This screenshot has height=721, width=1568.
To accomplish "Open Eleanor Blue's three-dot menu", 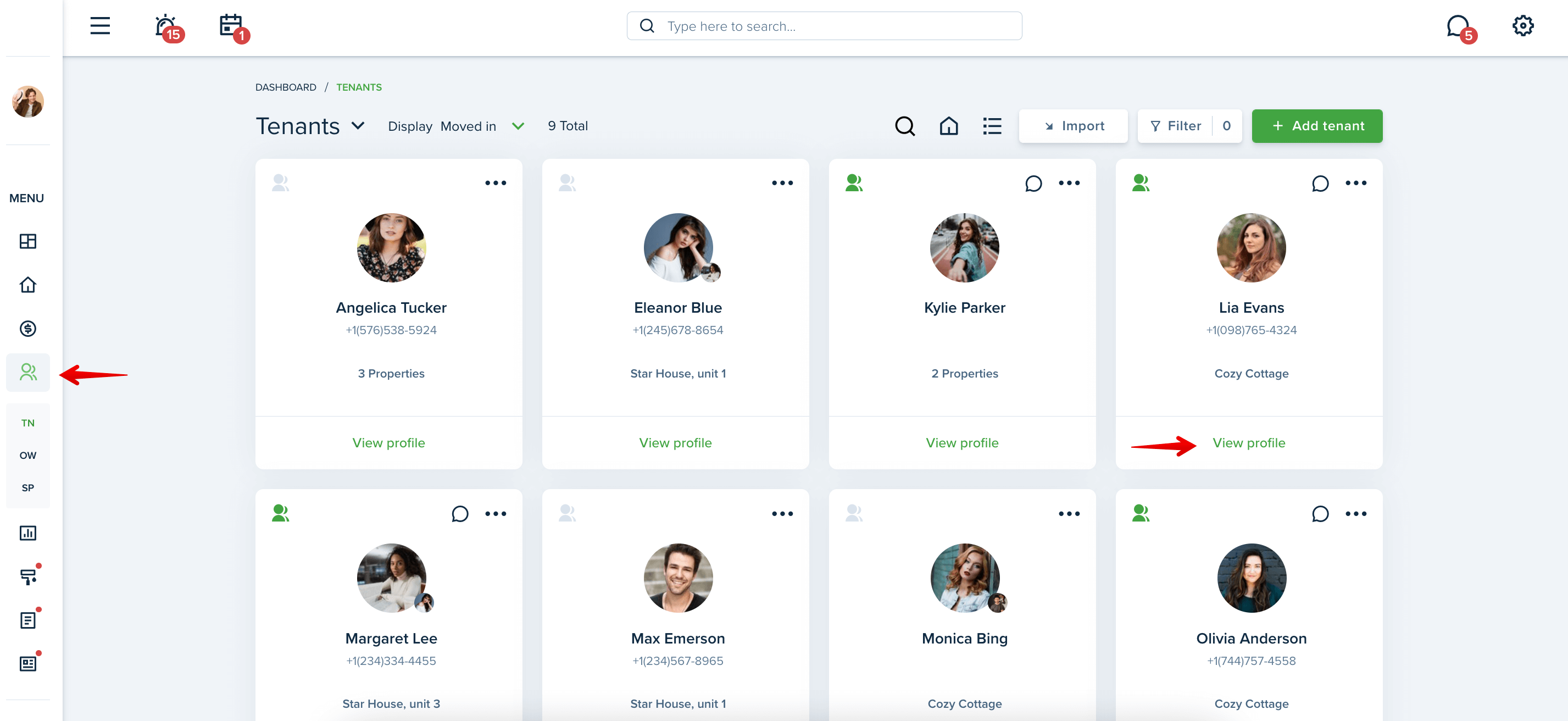I will click(x=782, y=182).
